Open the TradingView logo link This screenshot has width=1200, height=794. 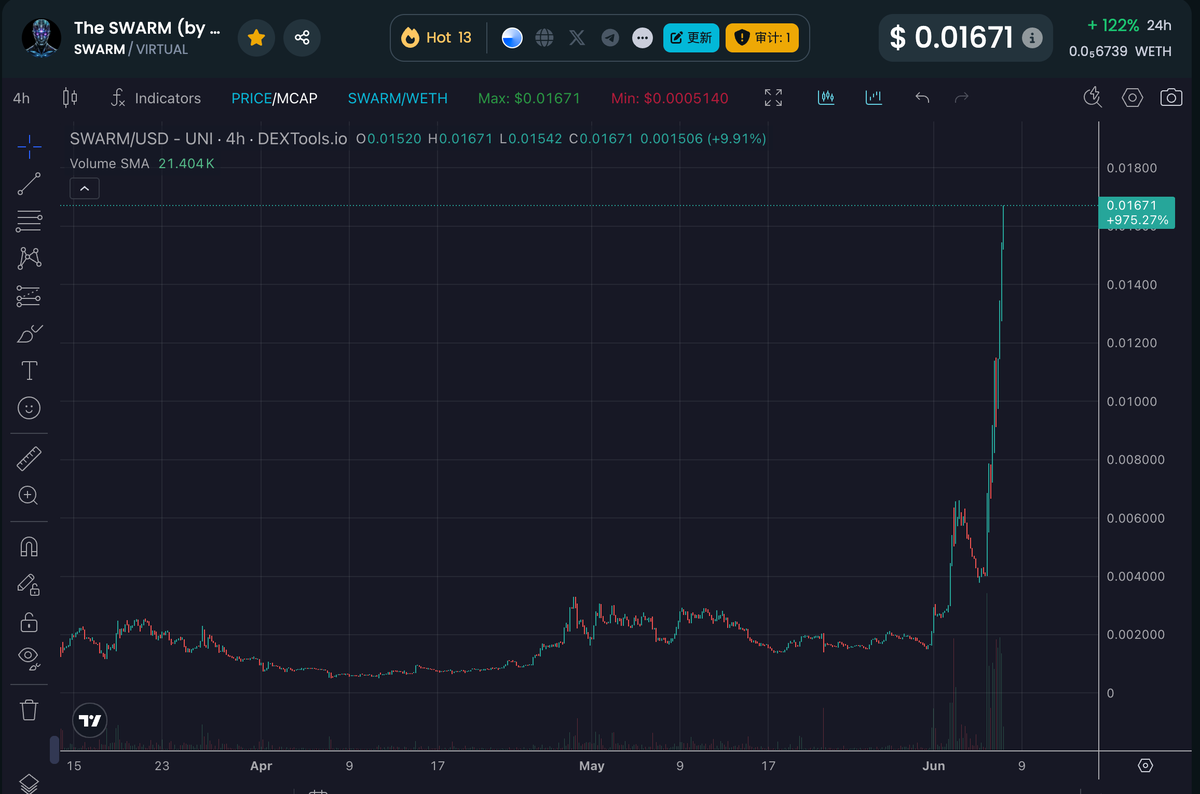(x=90, y=720)
